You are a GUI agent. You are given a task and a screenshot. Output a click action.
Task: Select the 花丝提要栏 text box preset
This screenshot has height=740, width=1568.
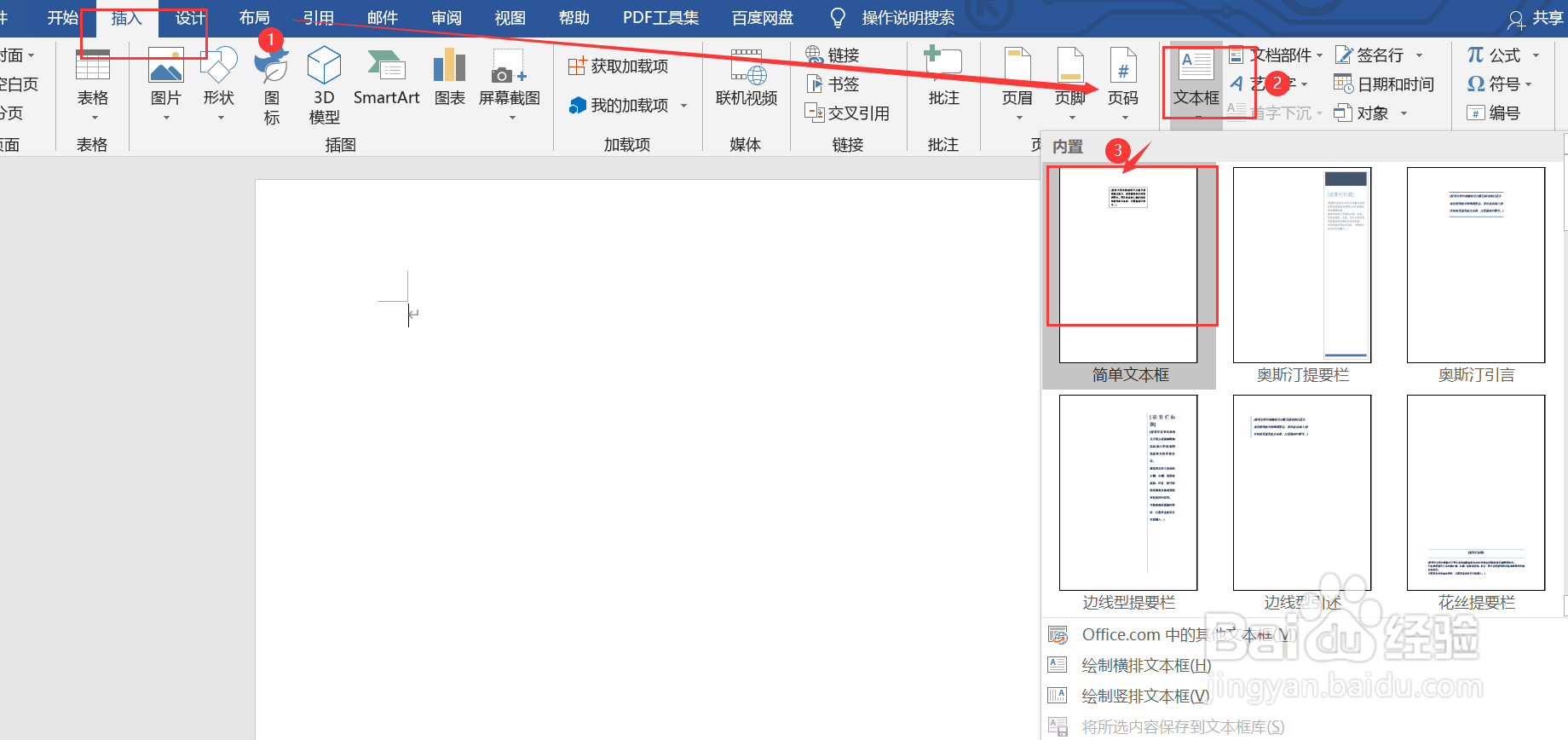[x=1476, y=503]
